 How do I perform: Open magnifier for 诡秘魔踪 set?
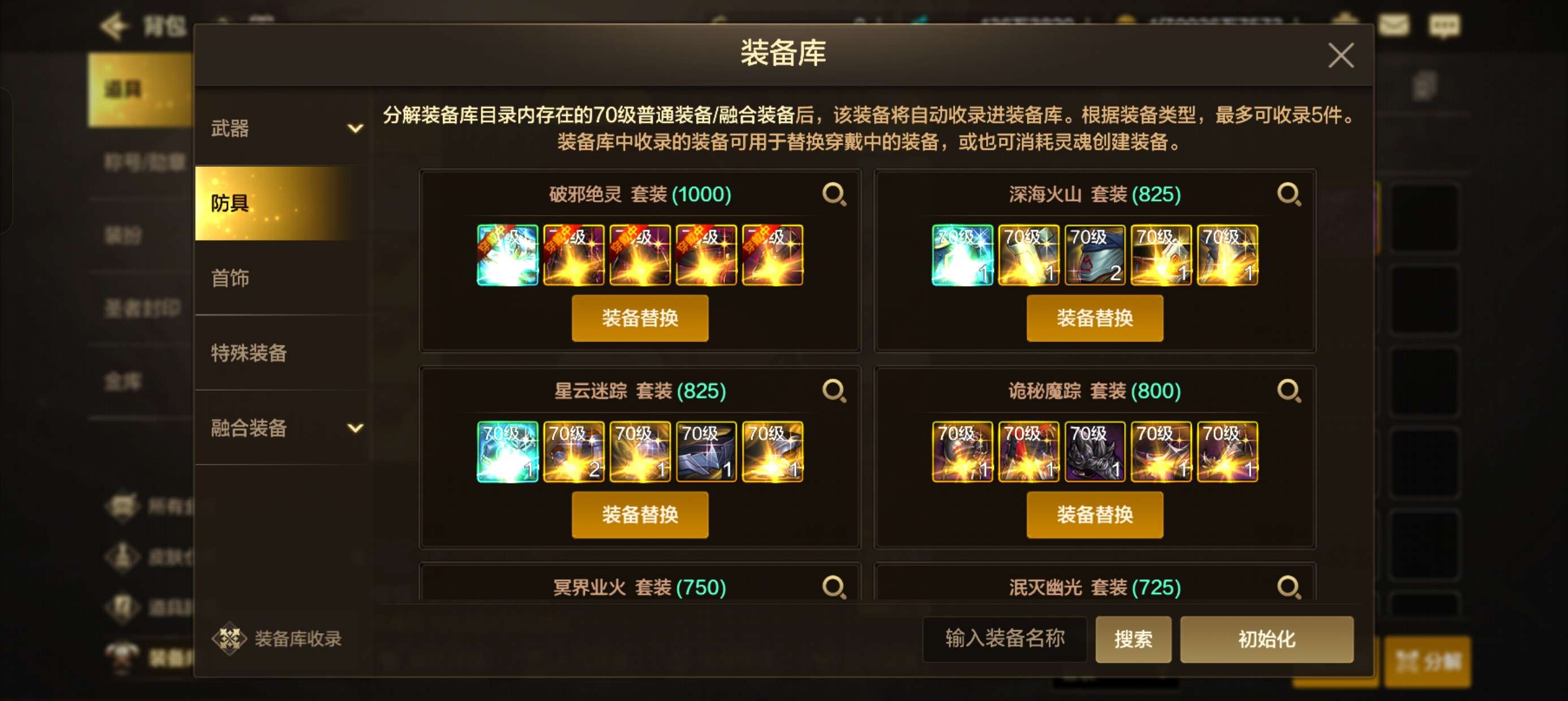tap(1289, 391)
